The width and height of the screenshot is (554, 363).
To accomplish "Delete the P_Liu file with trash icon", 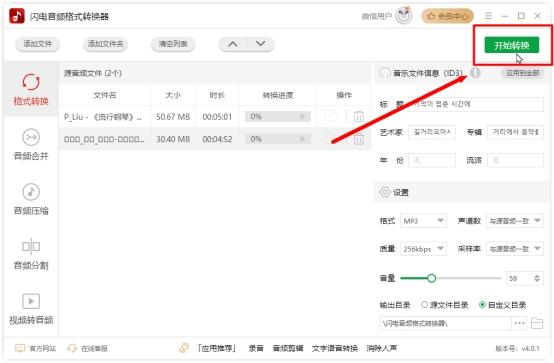I will click(359, 116).
